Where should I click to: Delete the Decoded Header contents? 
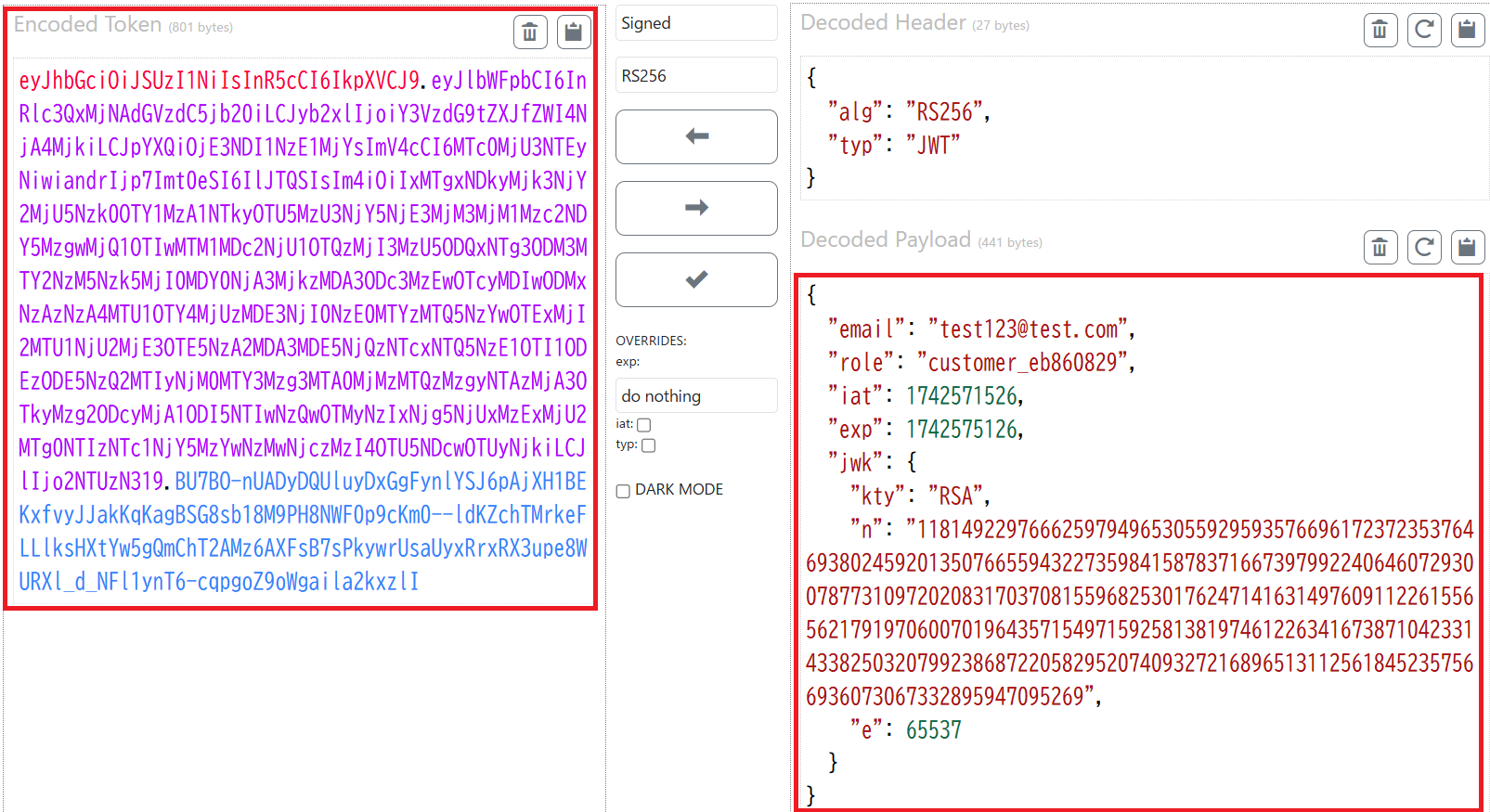1380,31
